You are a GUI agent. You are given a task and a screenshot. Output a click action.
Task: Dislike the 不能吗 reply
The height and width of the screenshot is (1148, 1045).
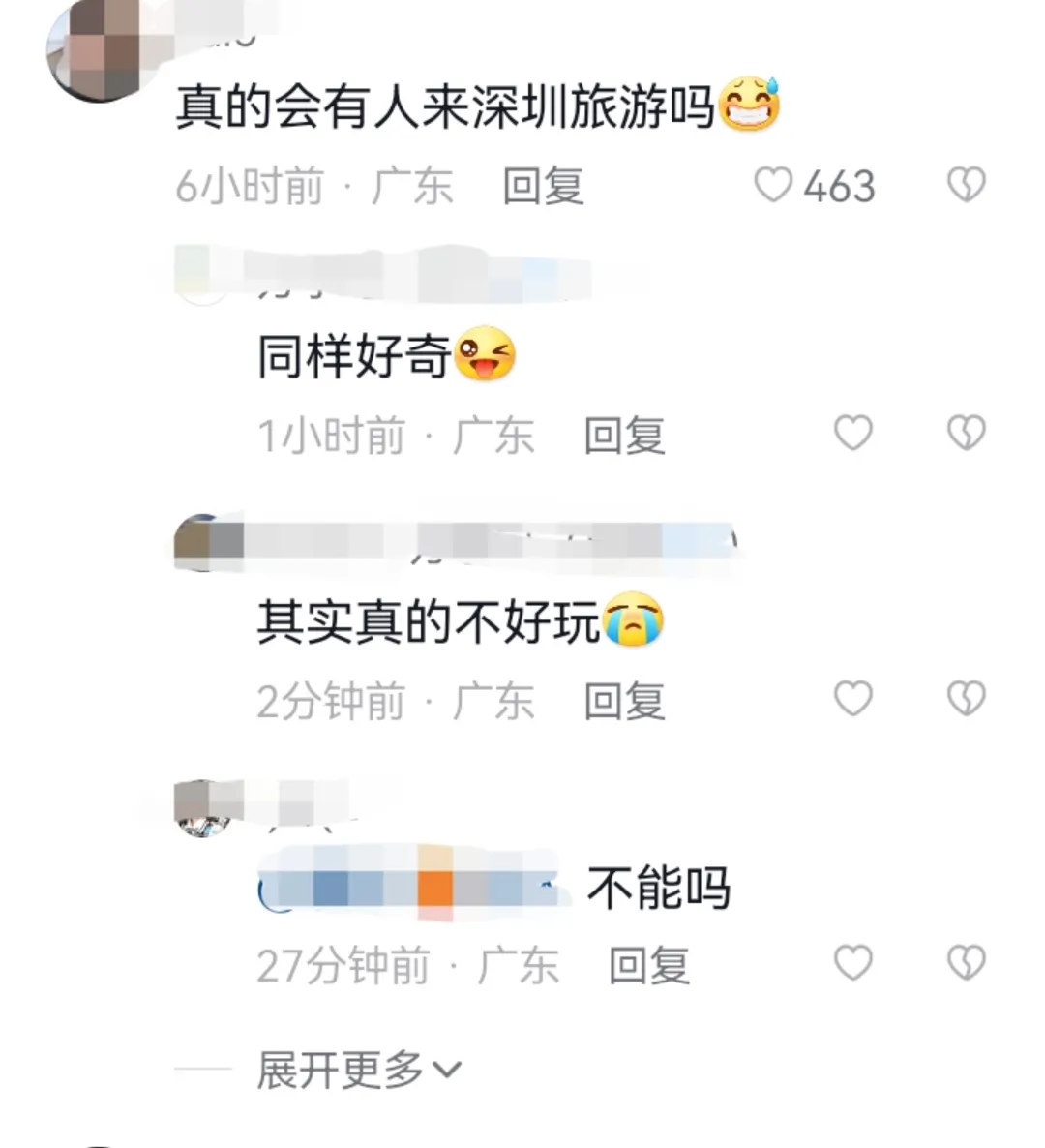pyautogui.click(x=967, y=962)
